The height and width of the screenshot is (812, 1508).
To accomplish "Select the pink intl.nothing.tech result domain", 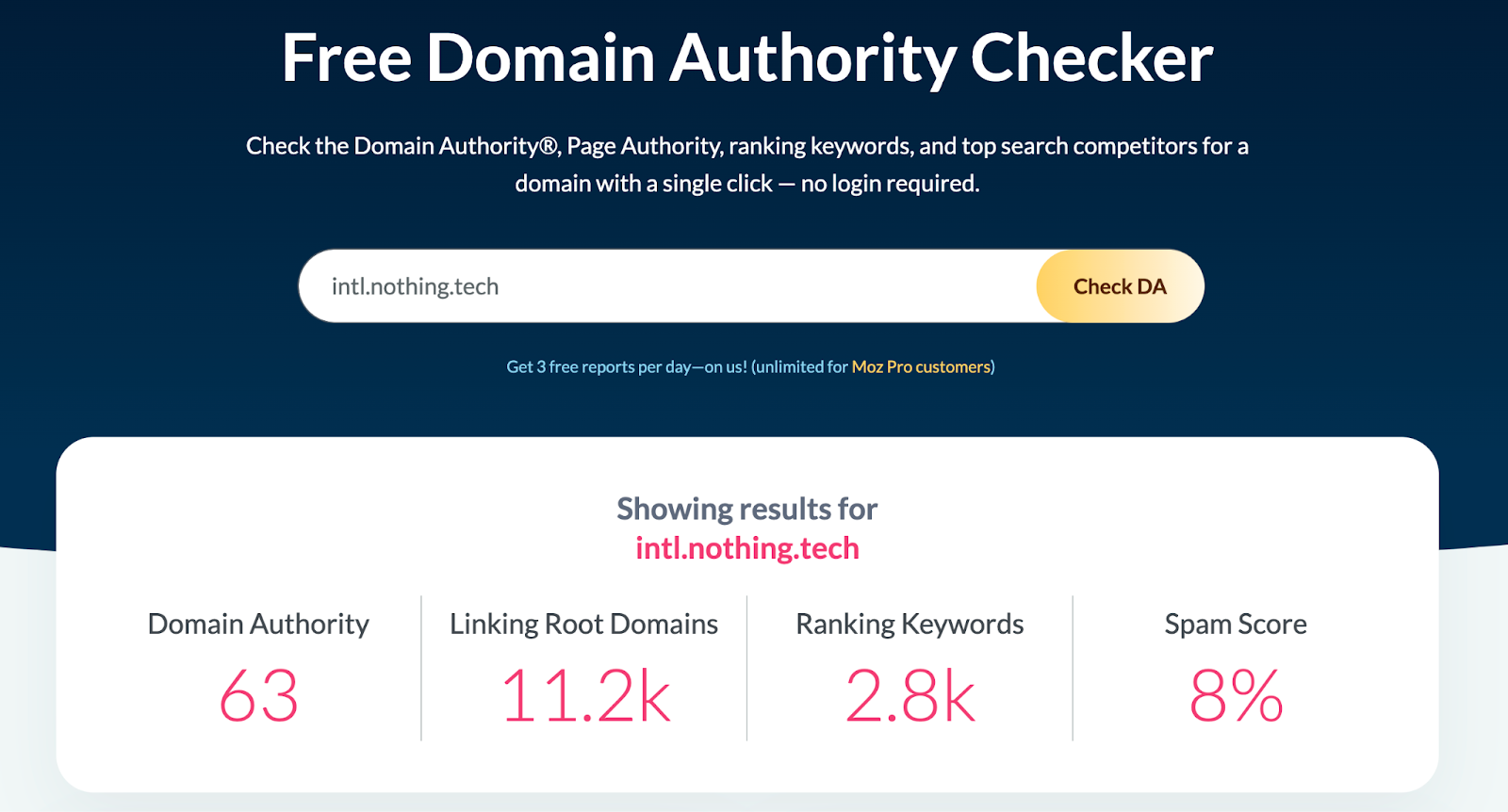I will coord(746,548).
